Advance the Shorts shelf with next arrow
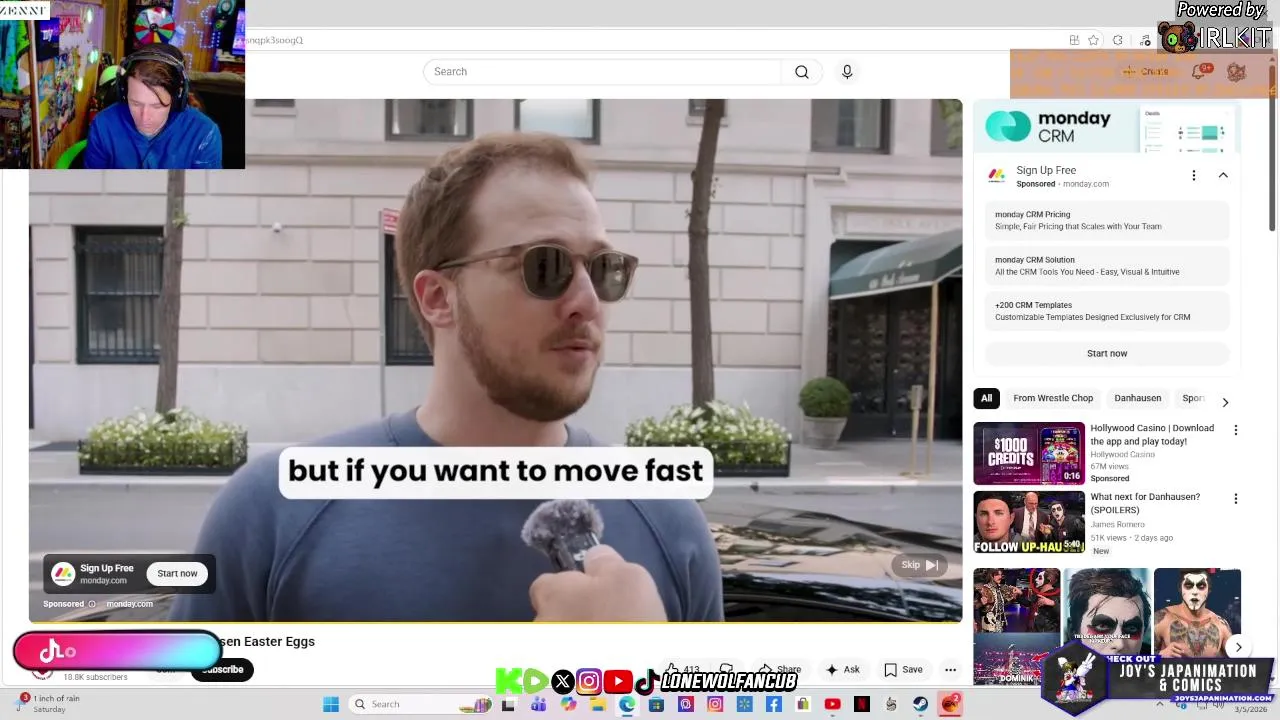 pyautogui.click(x=1238, y=648)
